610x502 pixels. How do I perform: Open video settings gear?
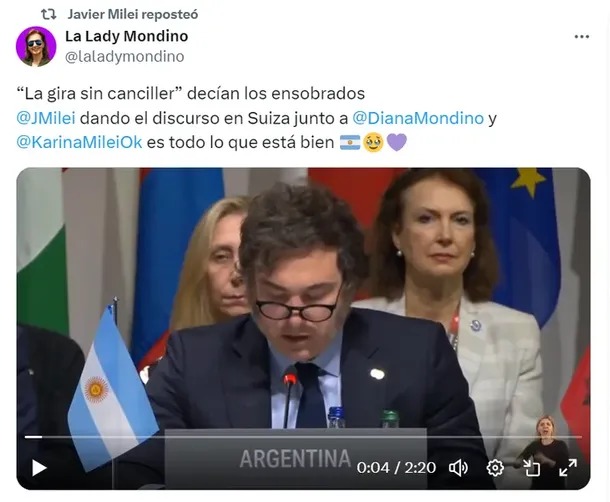coord(495,467)
